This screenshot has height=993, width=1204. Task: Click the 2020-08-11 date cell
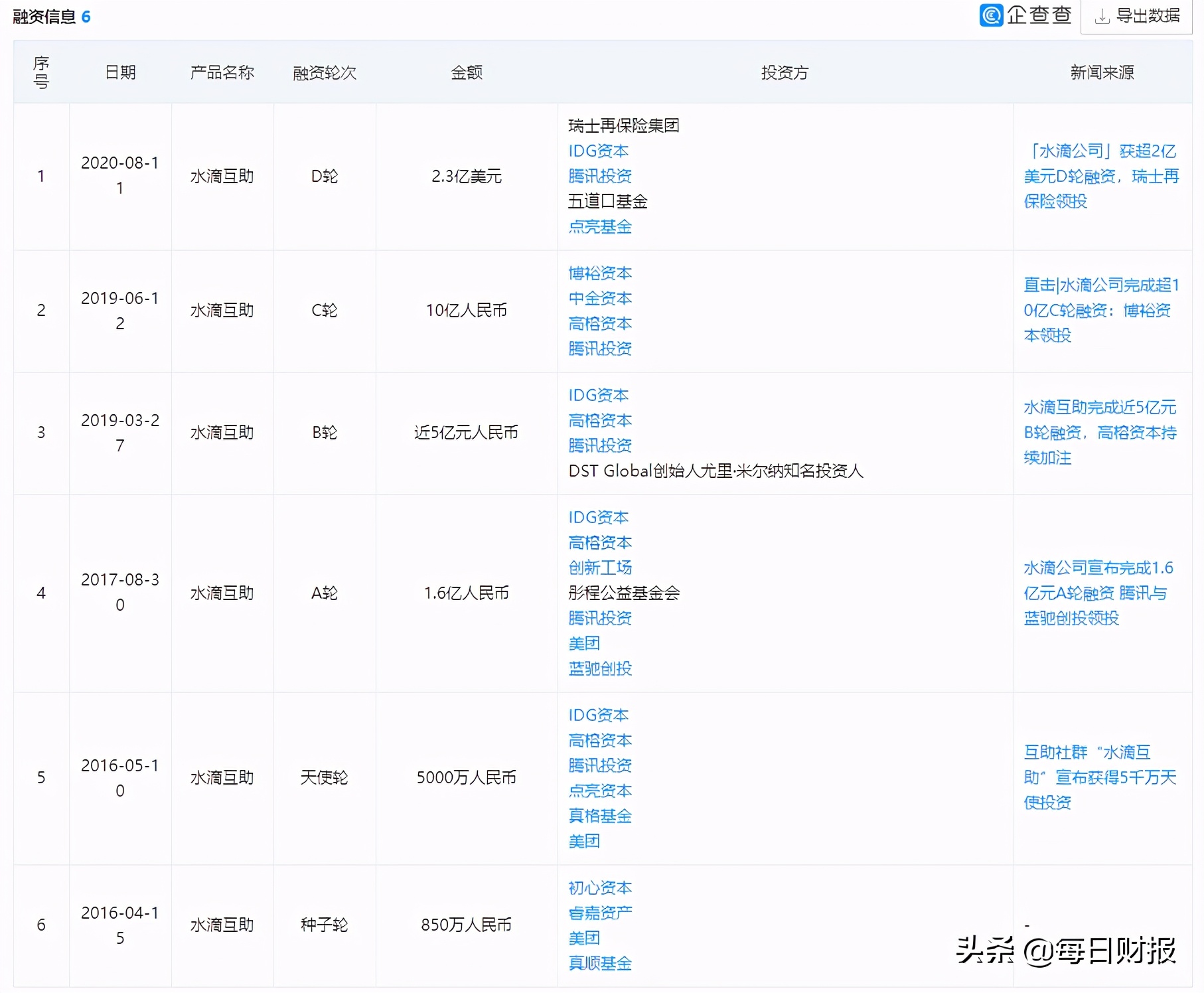120,176
